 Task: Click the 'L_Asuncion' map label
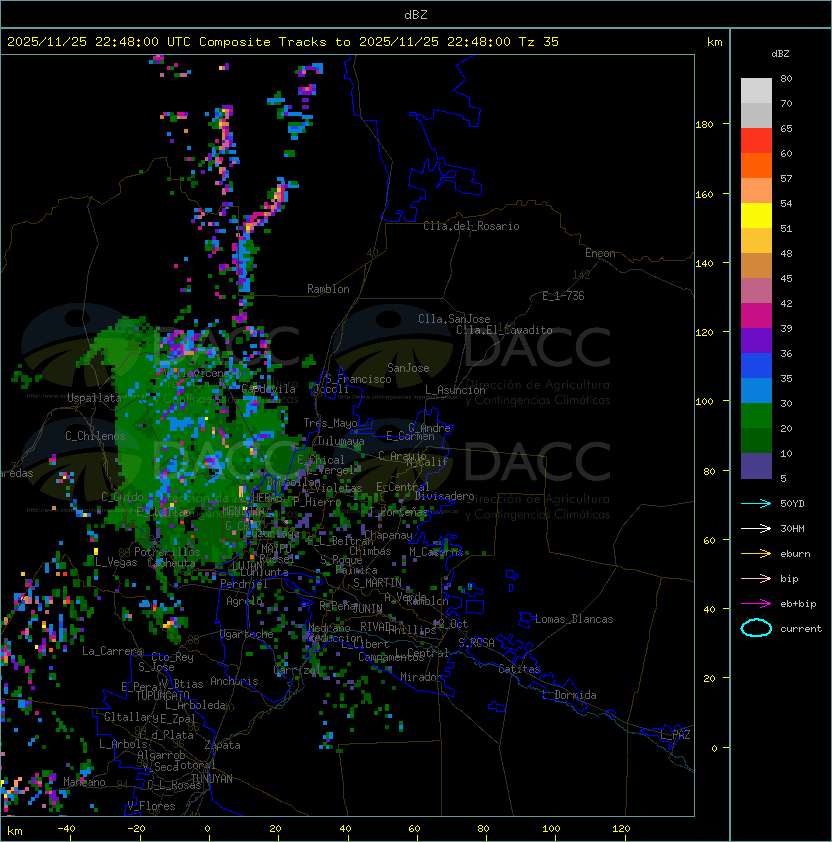[455, 390]
